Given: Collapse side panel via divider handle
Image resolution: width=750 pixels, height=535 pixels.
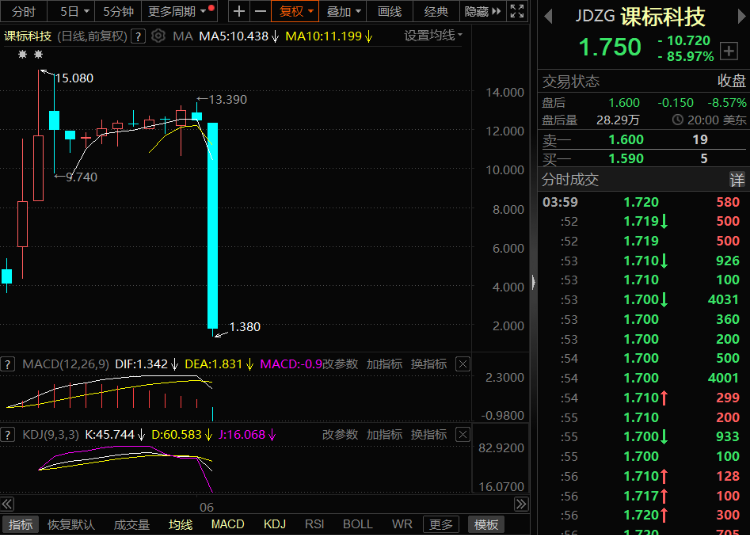Looking at the screenshot, I should [533, 282].
